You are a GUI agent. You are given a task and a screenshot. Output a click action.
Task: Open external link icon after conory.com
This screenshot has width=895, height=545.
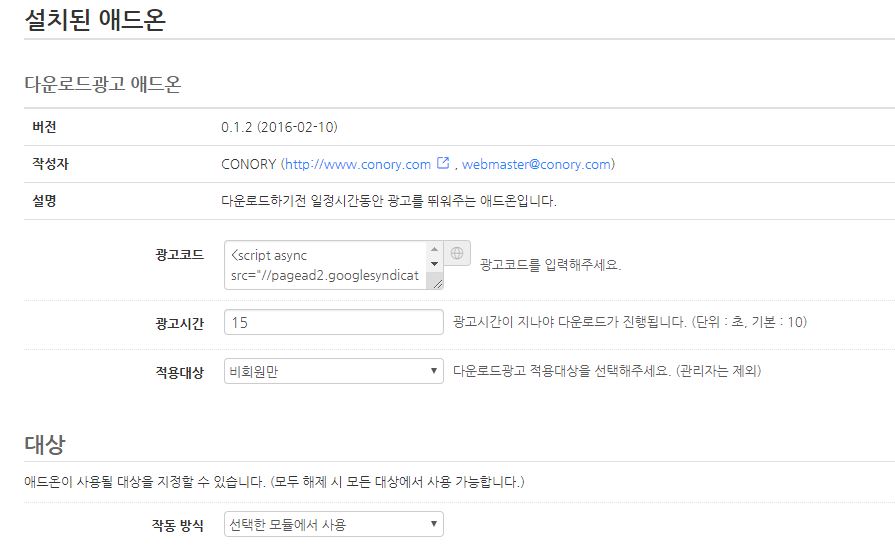pos(443,163)
